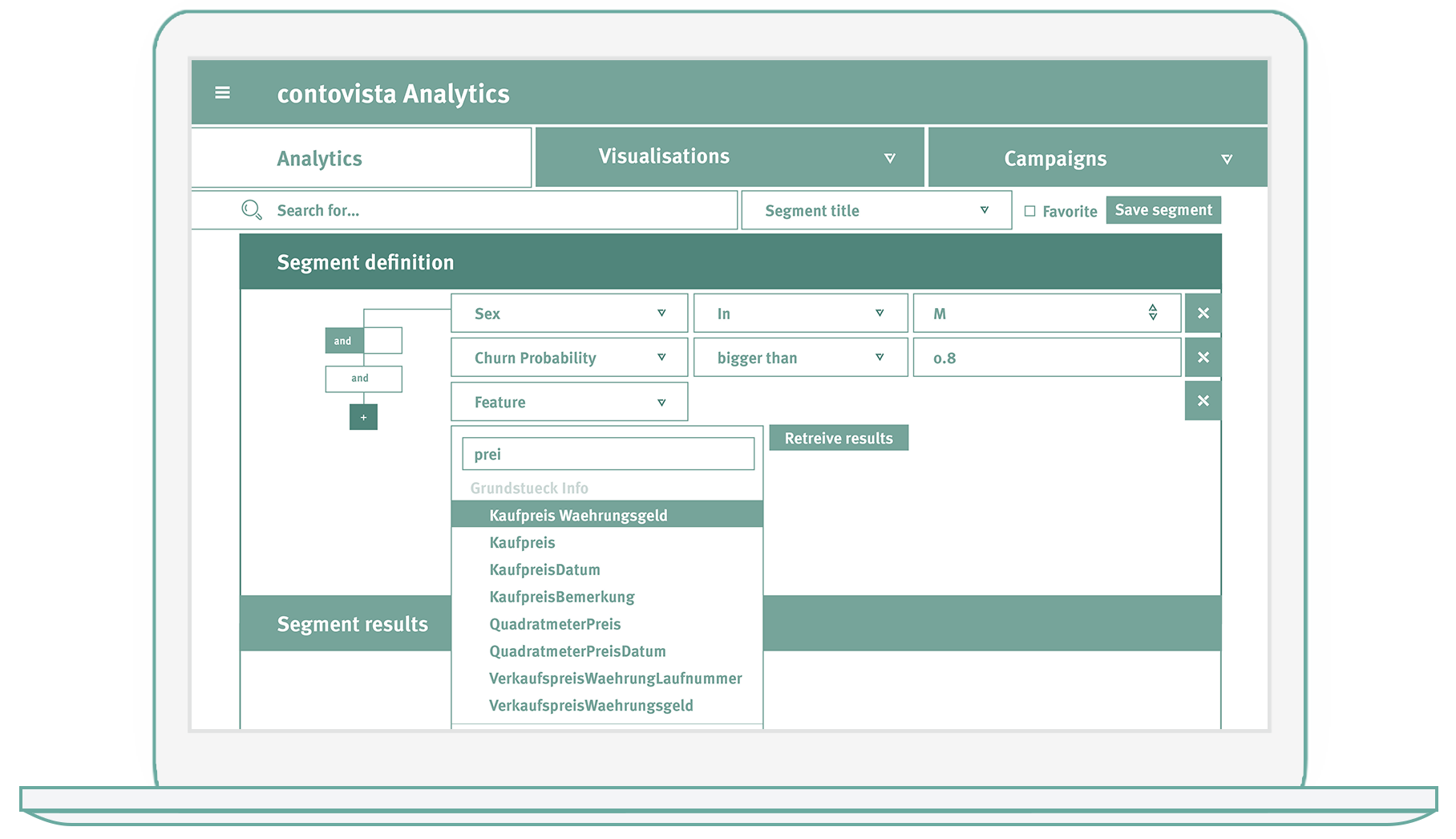Add a condition with the plus button
This screenshot has height=839, width=1456.
pos(363,417)
